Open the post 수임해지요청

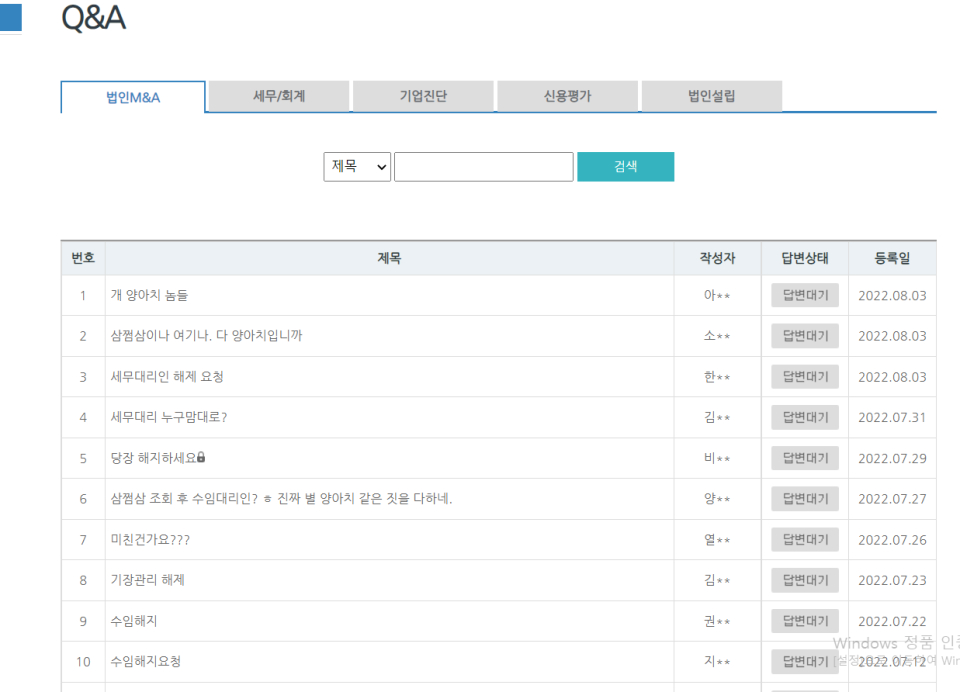[x=146, y=661]
